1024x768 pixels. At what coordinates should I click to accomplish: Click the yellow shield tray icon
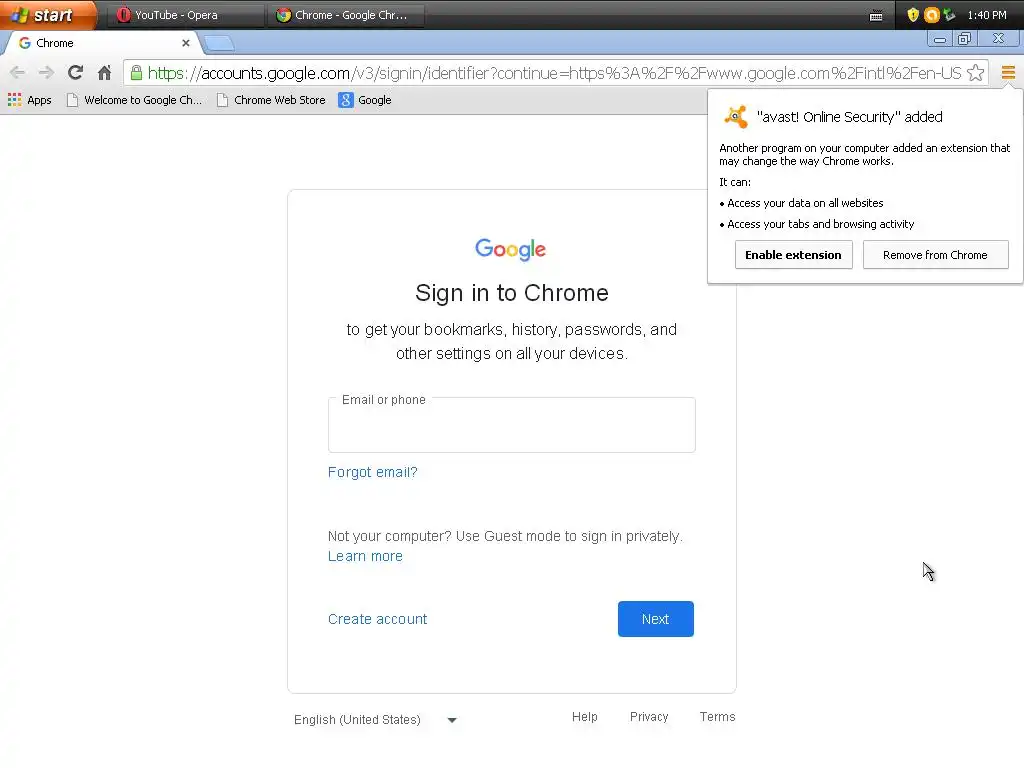click(x=913, y=15)
